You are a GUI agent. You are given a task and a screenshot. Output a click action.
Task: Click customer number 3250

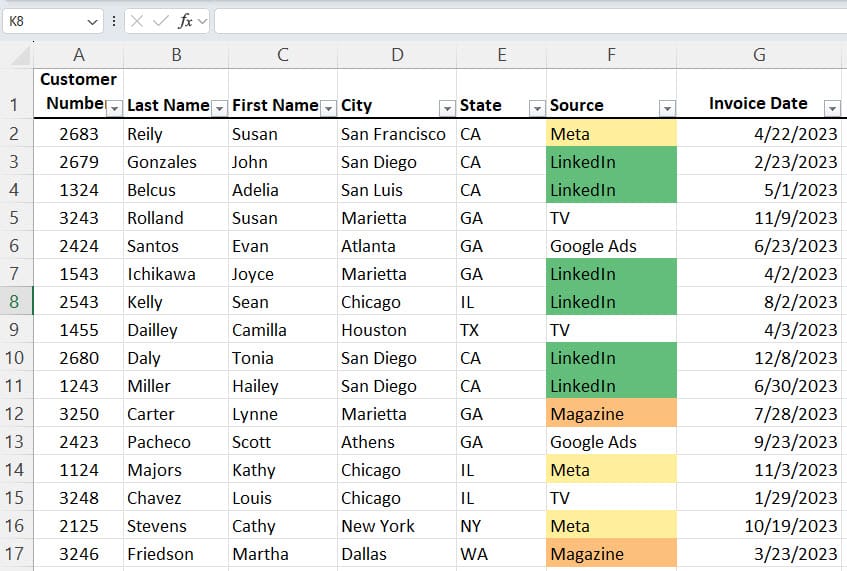click(79, 414)
